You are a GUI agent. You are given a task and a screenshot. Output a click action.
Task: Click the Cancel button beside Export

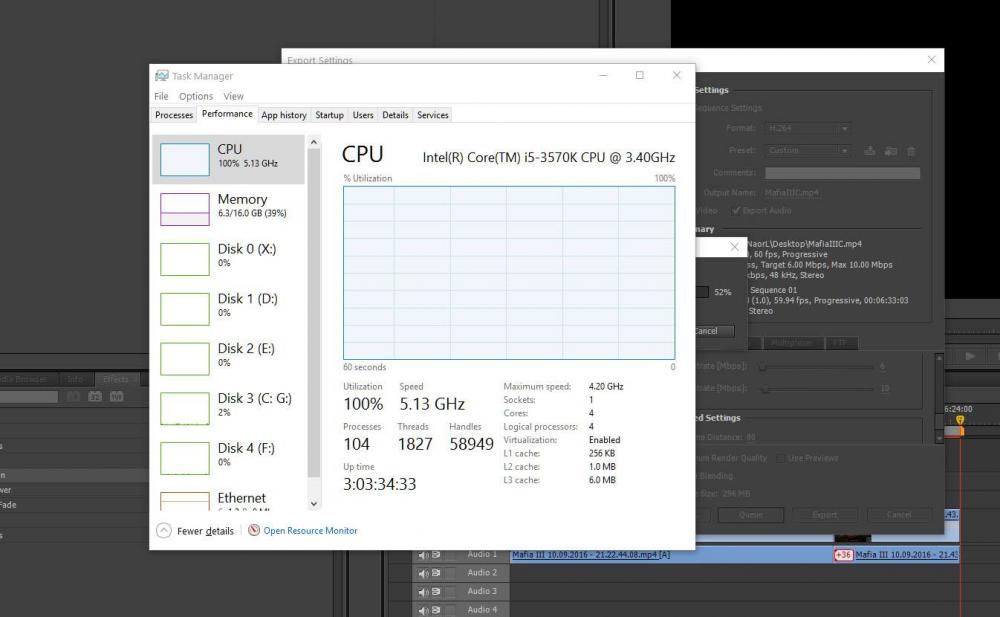tap(899, 515)
